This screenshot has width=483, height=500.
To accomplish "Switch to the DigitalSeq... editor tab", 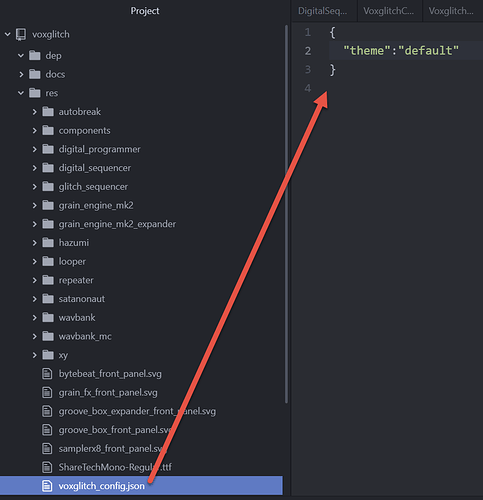I will tap(323, 11).
